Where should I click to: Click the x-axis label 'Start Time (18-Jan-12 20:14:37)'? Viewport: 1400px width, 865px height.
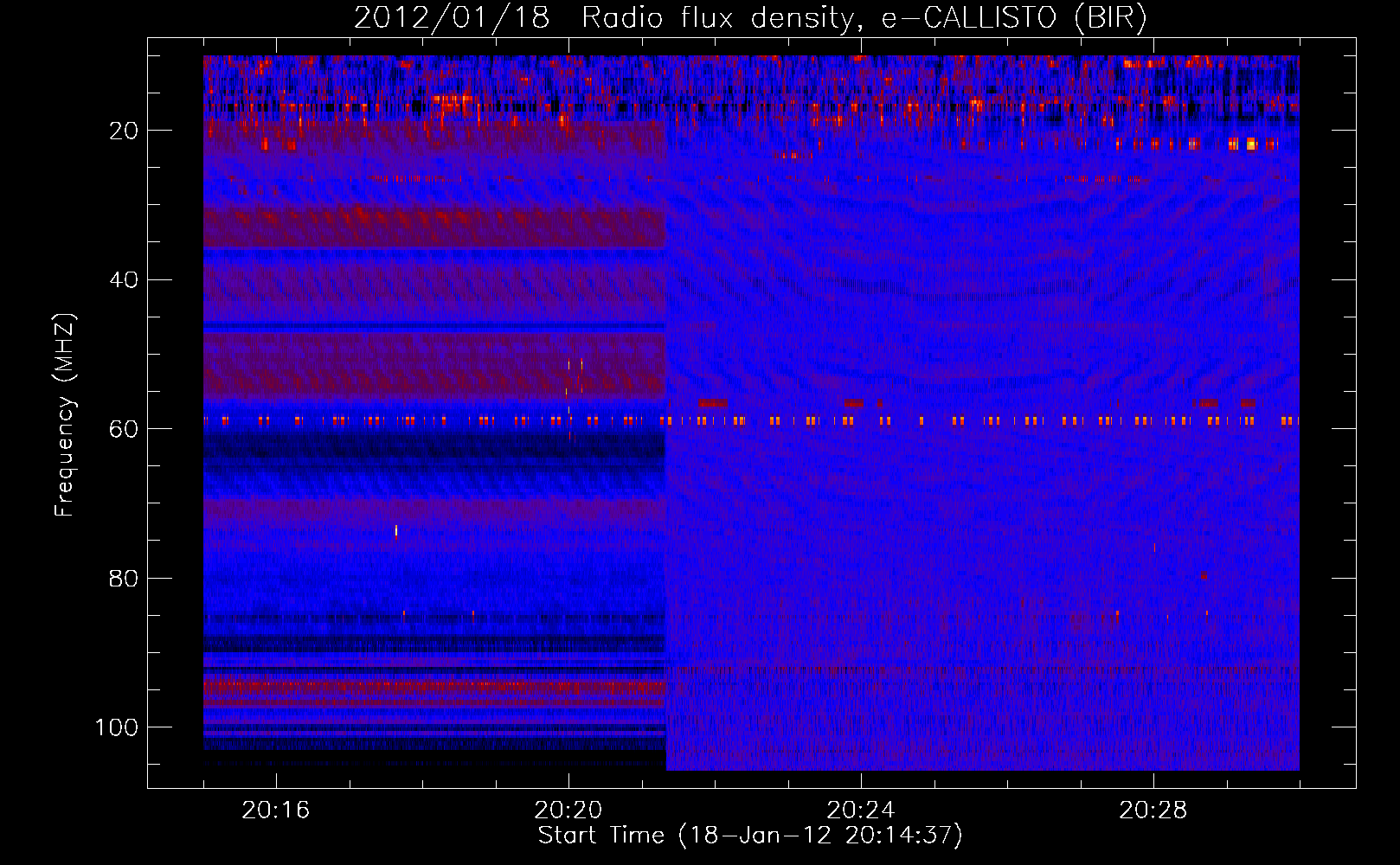point(750,836)
